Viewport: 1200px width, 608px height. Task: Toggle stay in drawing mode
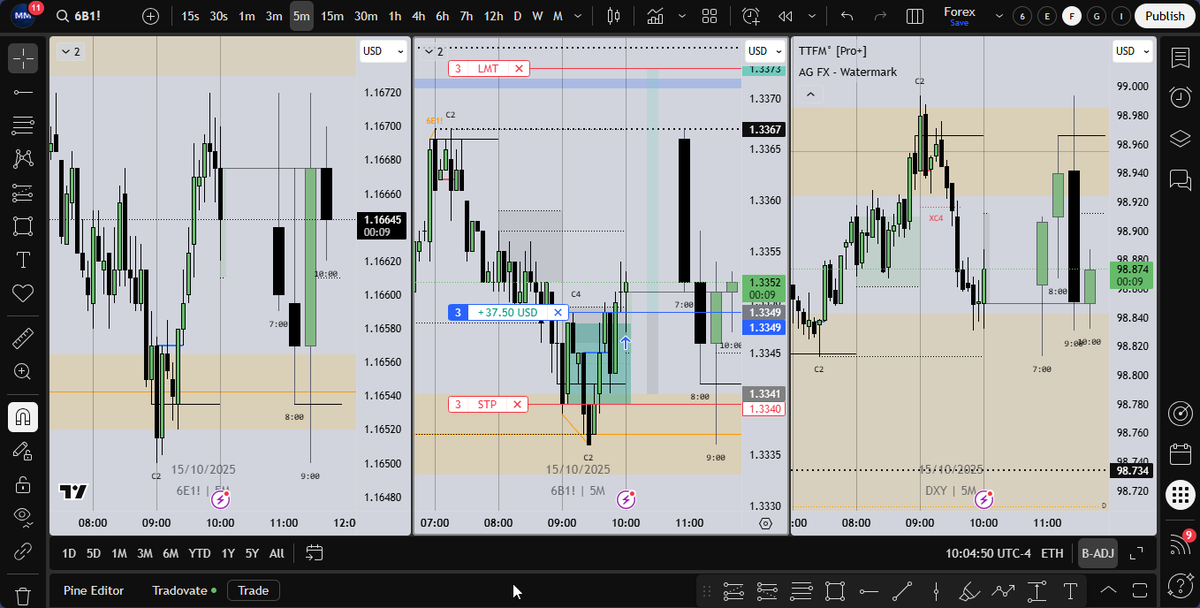coord(23,450)
